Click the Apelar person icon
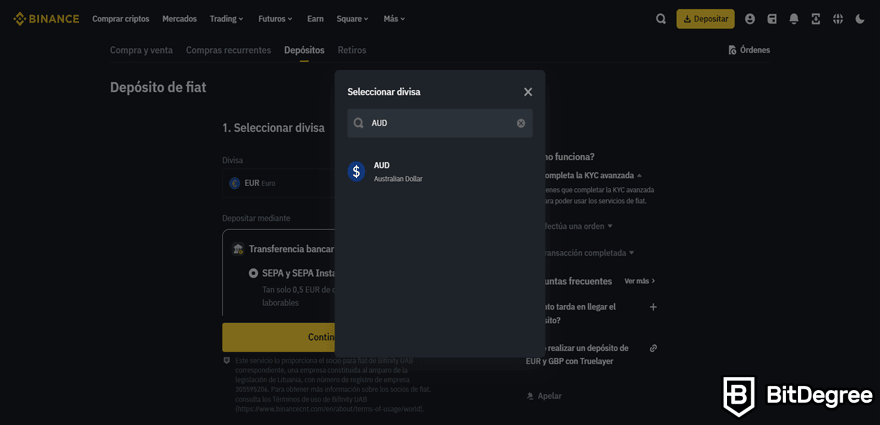This screenshot has width=880, height=425. 530,396
